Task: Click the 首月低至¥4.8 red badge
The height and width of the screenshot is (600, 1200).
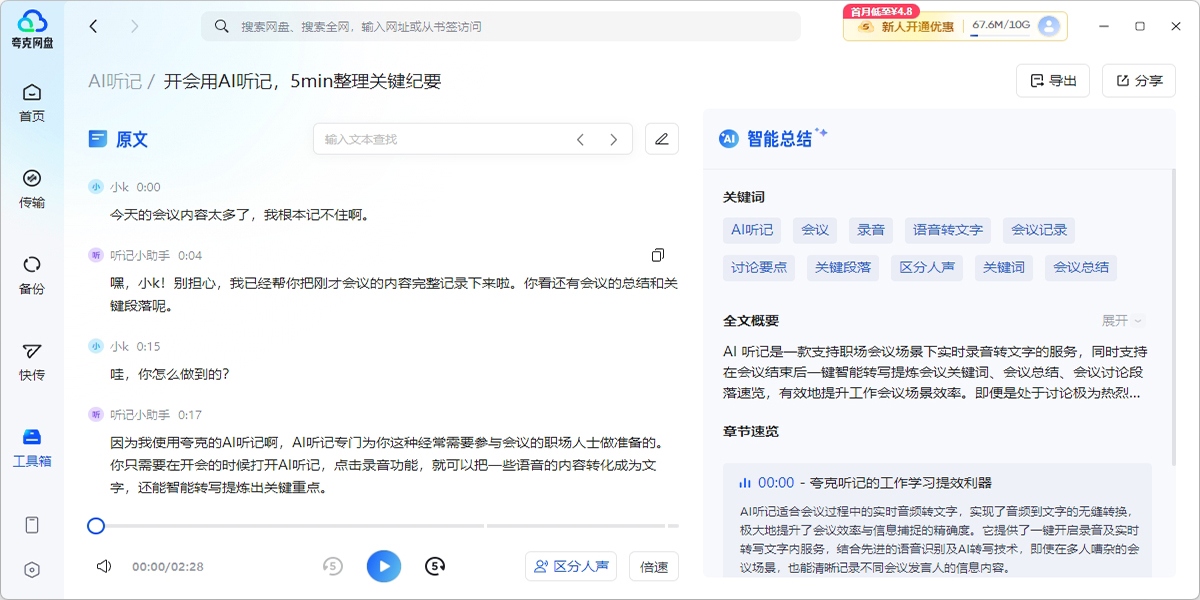Action: [x=881, y=12]
